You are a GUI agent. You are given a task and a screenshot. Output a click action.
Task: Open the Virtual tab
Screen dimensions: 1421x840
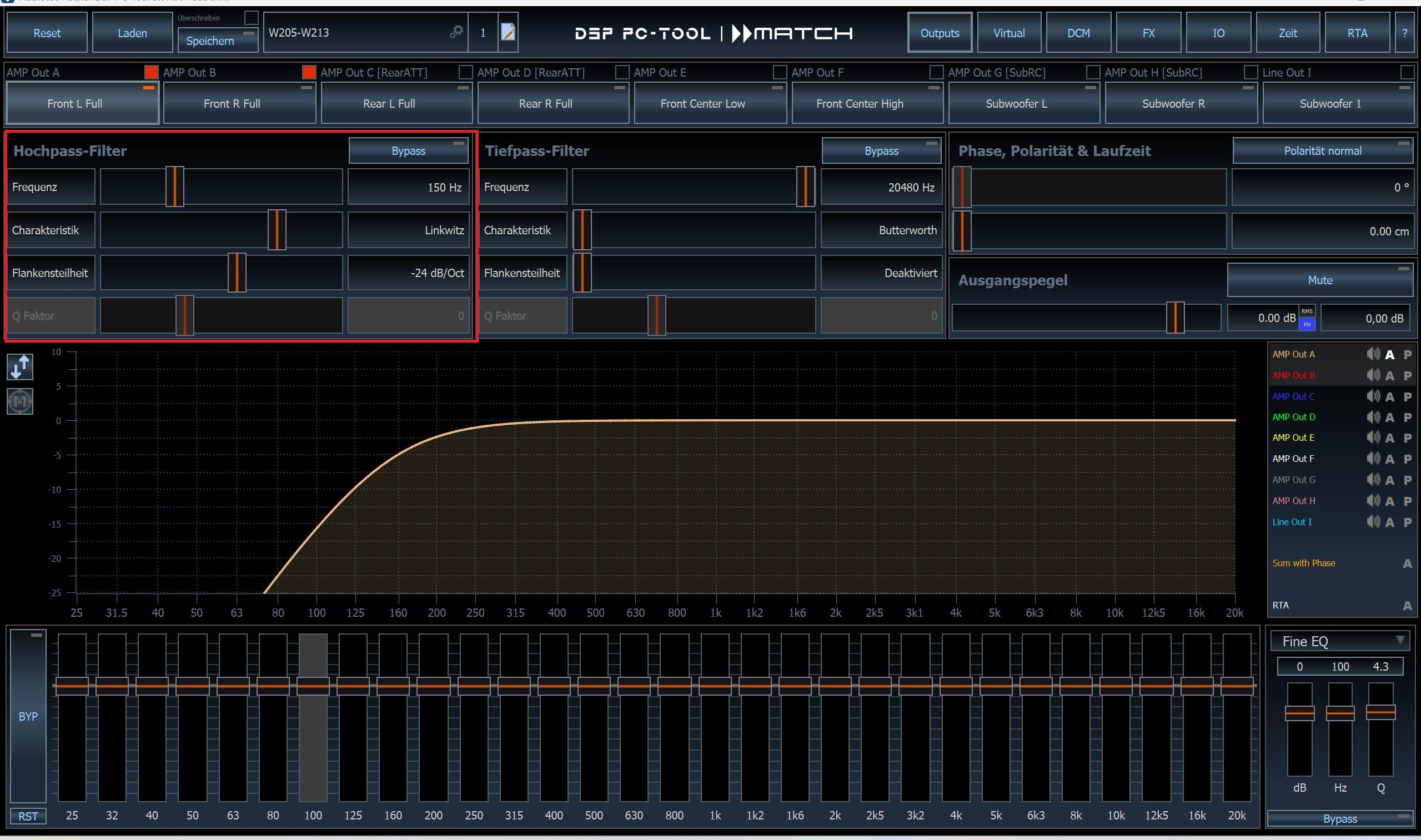click(1009, 33)
